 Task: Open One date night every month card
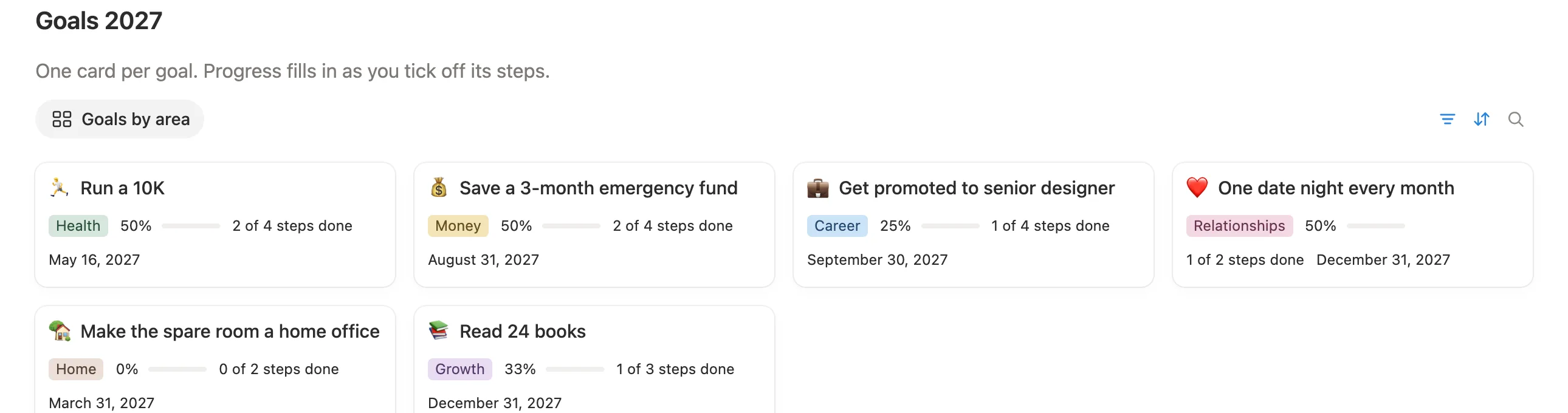coord(1353,225)
